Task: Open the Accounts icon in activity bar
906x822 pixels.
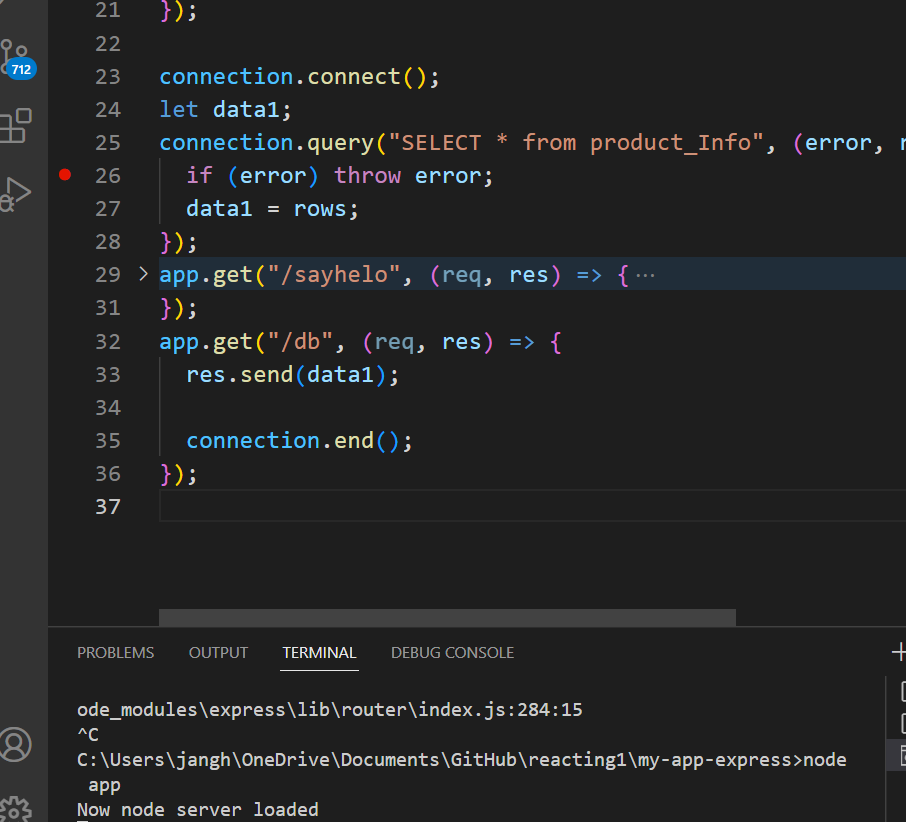Action: 16,744
